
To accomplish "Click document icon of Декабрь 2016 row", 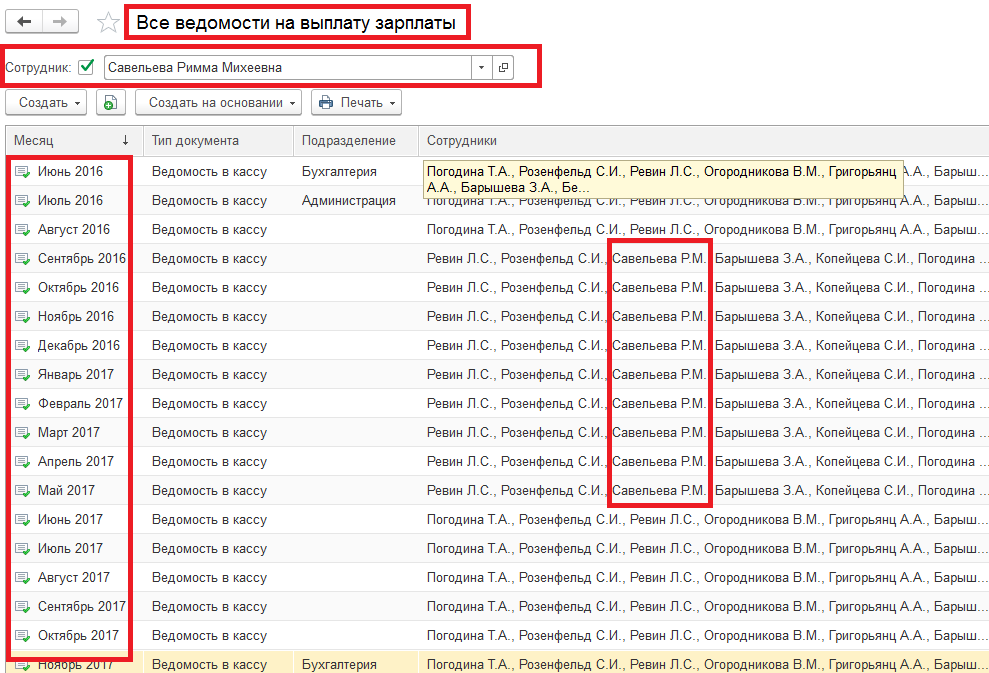I will (23, 346).
